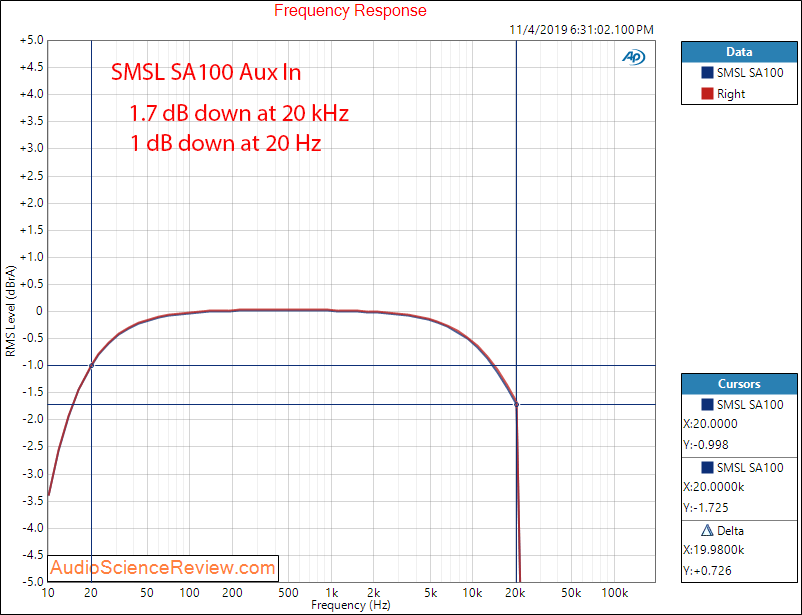Screen dimensions: 802x615
Task: Click the X:20.0000k cursor value
Action: click(x=714, y=487)
